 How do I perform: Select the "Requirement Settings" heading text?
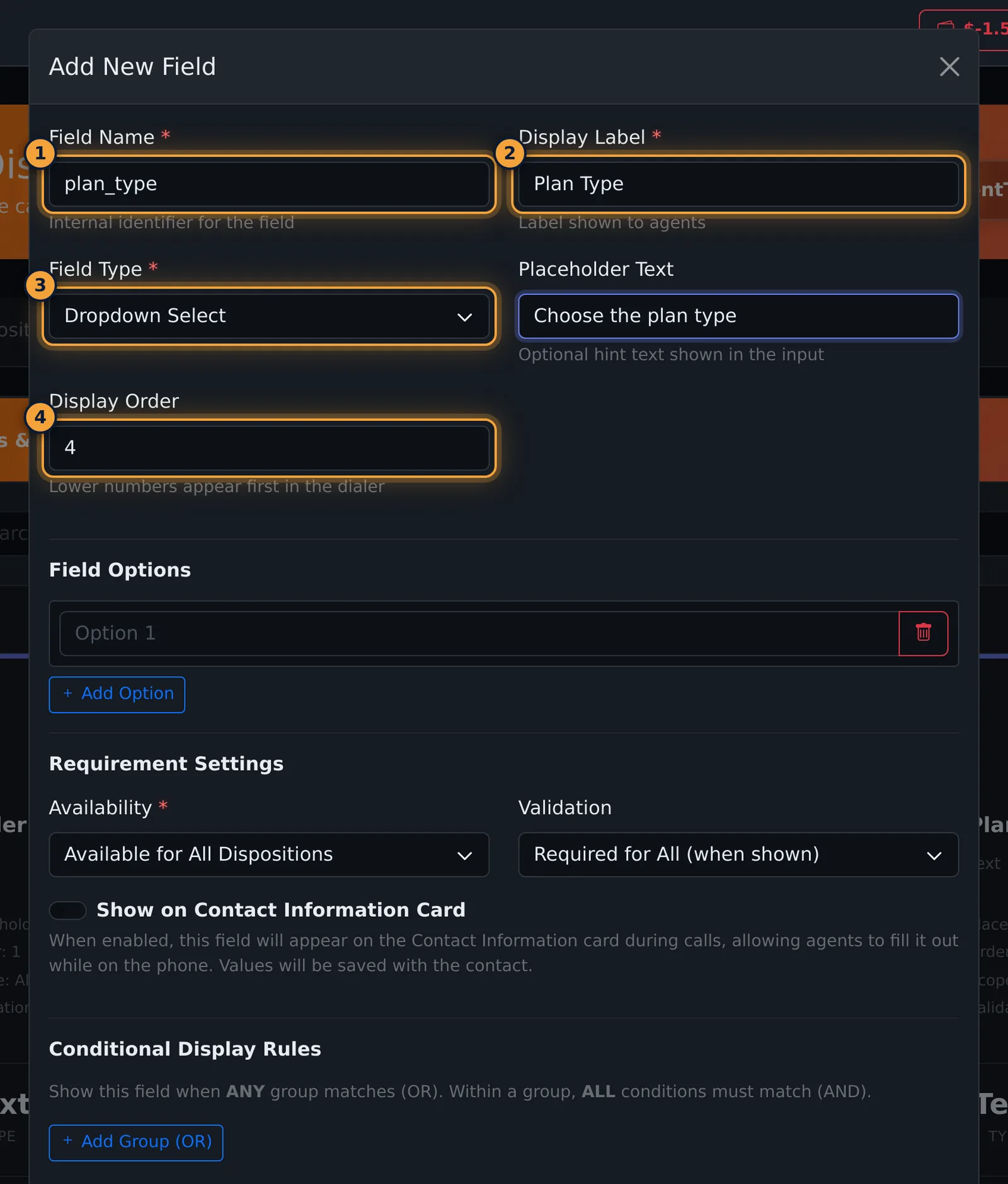coord(166,763)
